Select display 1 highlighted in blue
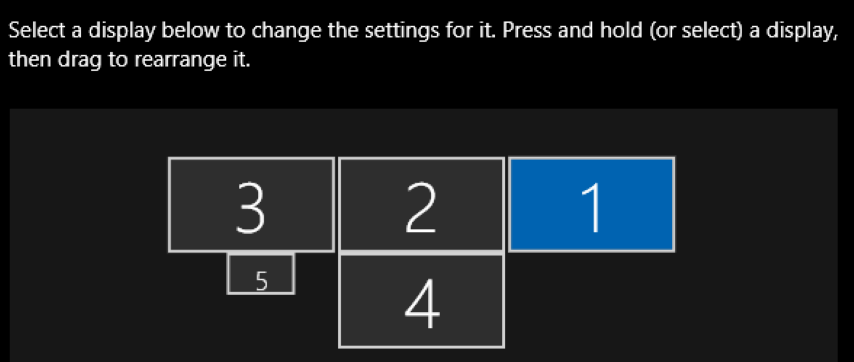This screenshot has height=362, width=854. click(591, 205)
